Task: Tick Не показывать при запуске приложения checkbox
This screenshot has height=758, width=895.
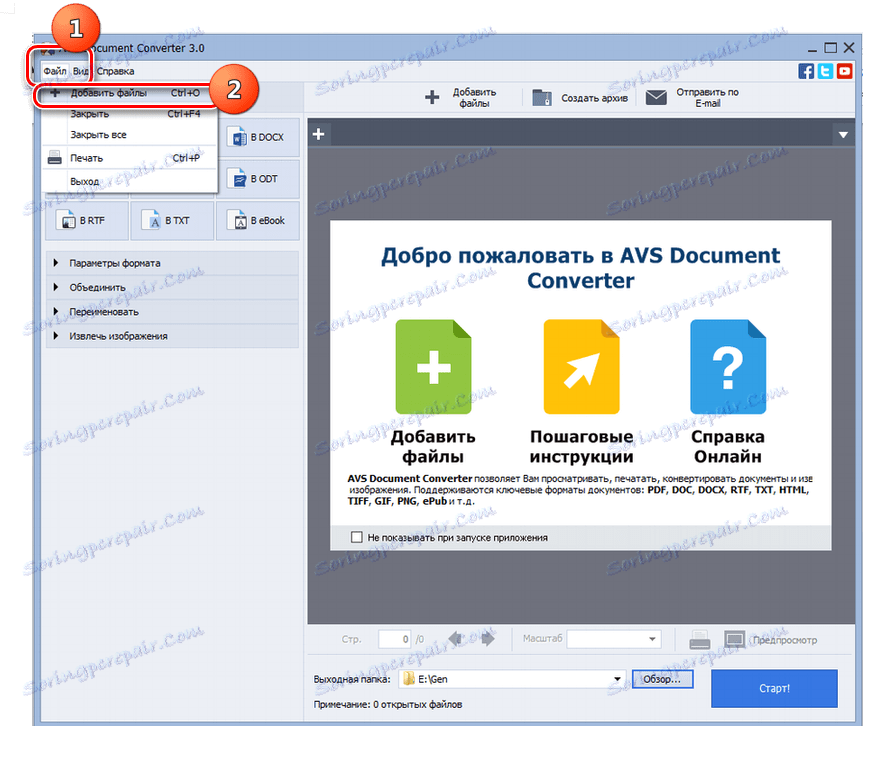Action: pos(357,537)
